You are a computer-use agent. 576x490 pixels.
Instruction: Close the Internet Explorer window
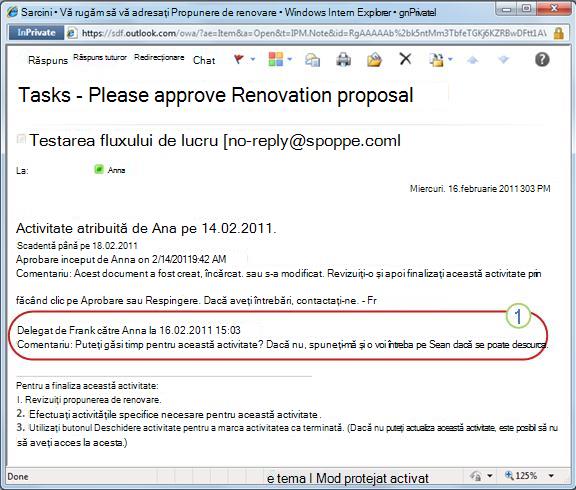click(555, 8)
